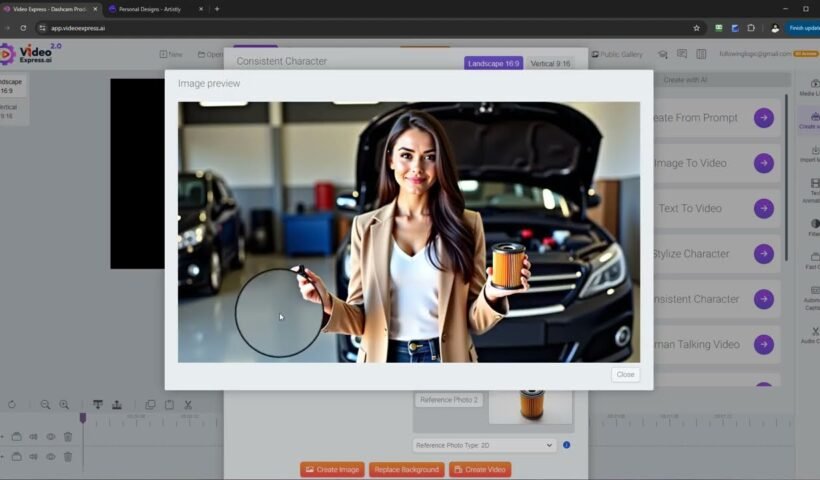Mute the first timeline track
820x480 pixels.
point(33,437)
